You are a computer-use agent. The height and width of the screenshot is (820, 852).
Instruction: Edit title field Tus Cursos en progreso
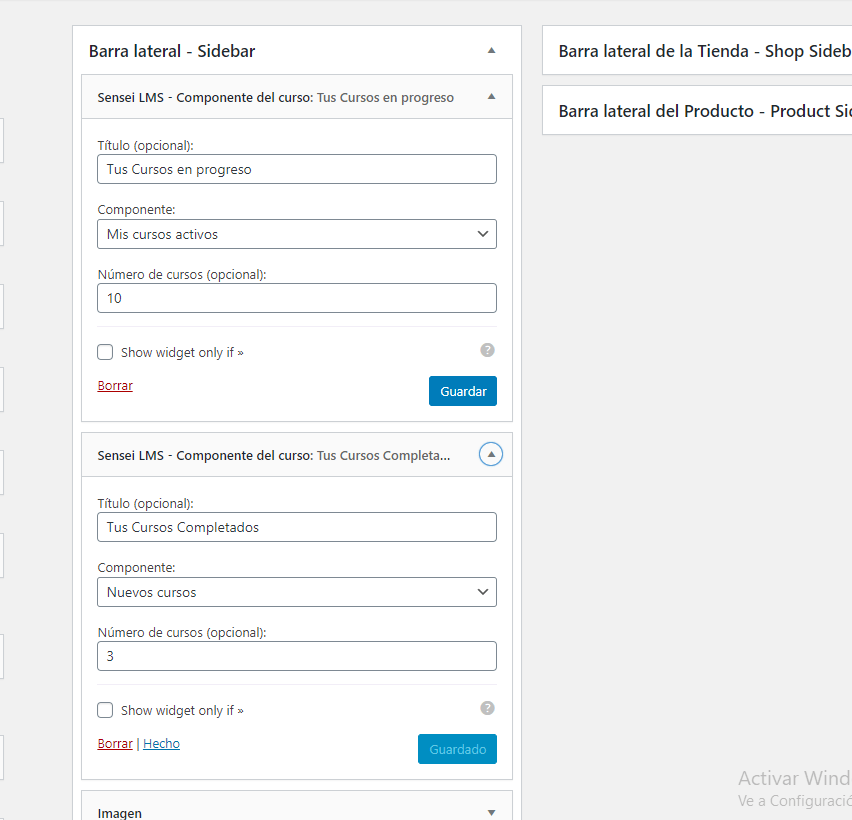pyautogui.click(x=297, y=169)
